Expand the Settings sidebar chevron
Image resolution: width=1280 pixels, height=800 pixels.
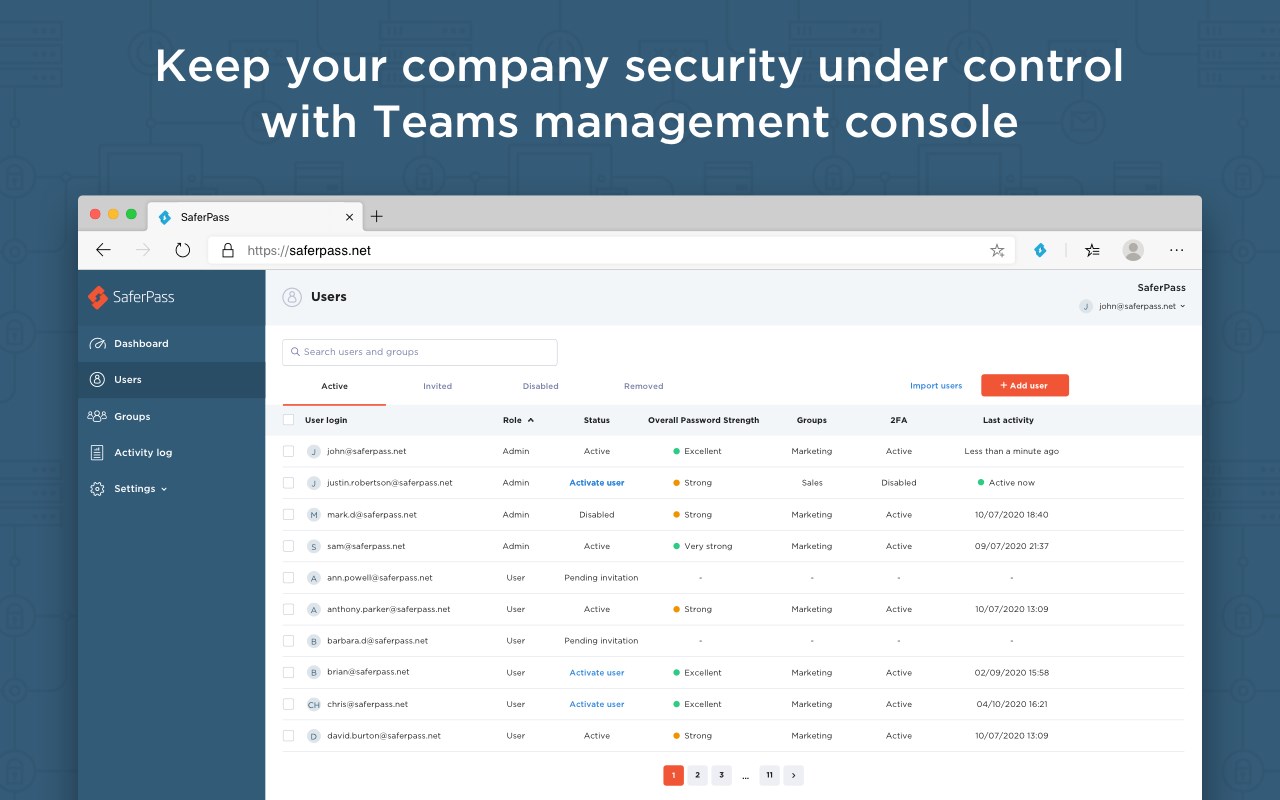point(162,489)
